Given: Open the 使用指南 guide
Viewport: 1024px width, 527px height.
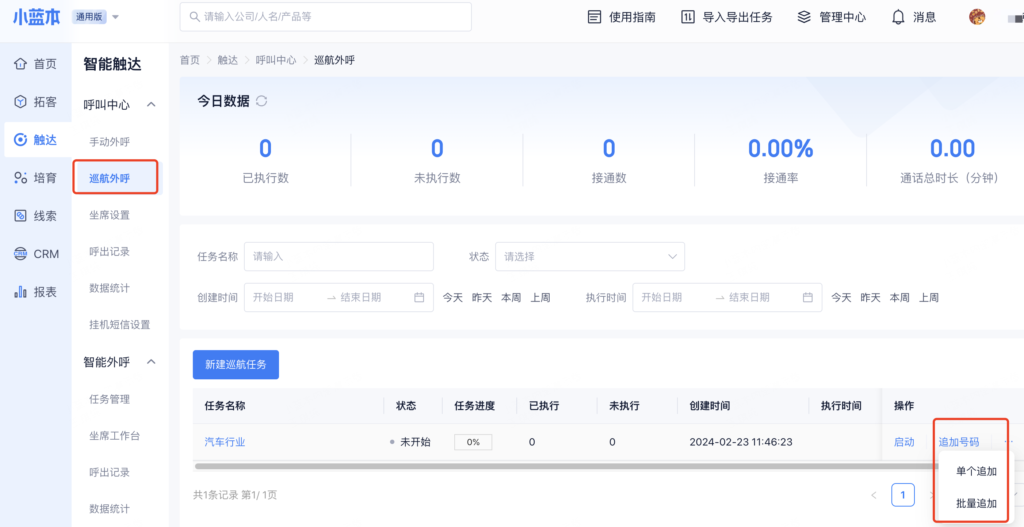Looking at the screenshot, I should 621,17.
